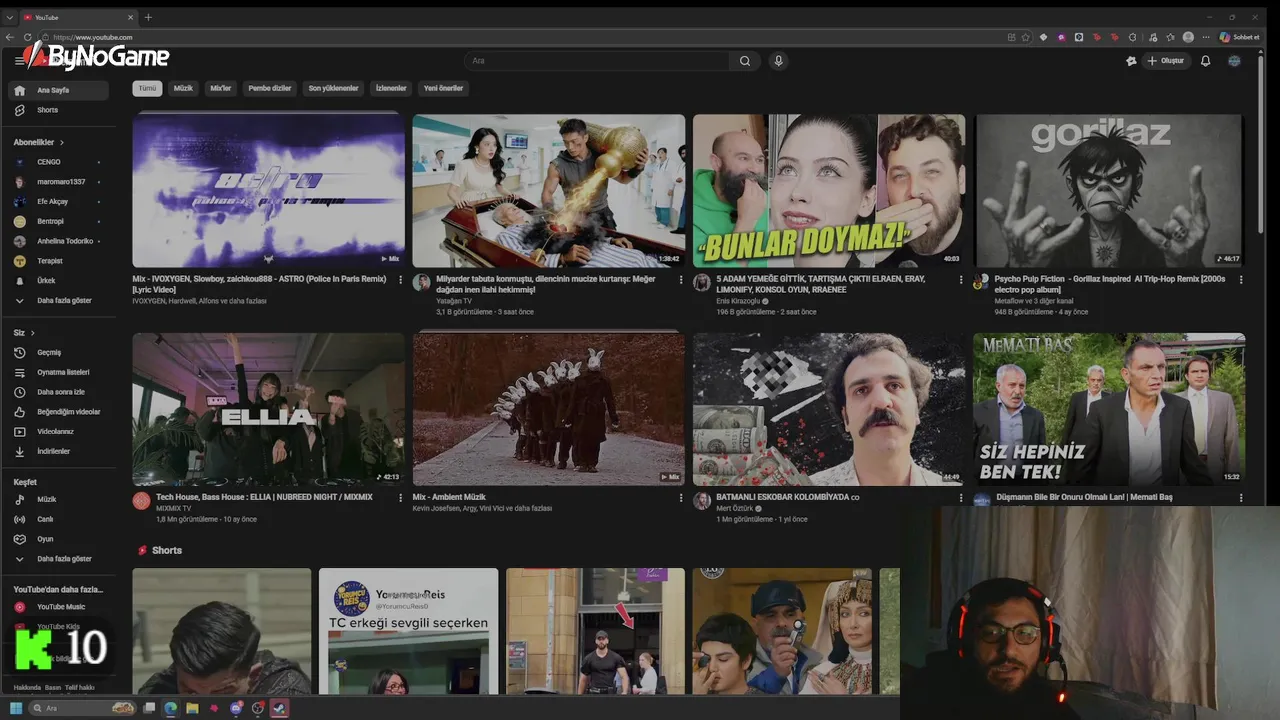Select the Müzik filter chip
Image resolution: width=1280 pixels, height=720 pixels.
click(x=183, y=88)
